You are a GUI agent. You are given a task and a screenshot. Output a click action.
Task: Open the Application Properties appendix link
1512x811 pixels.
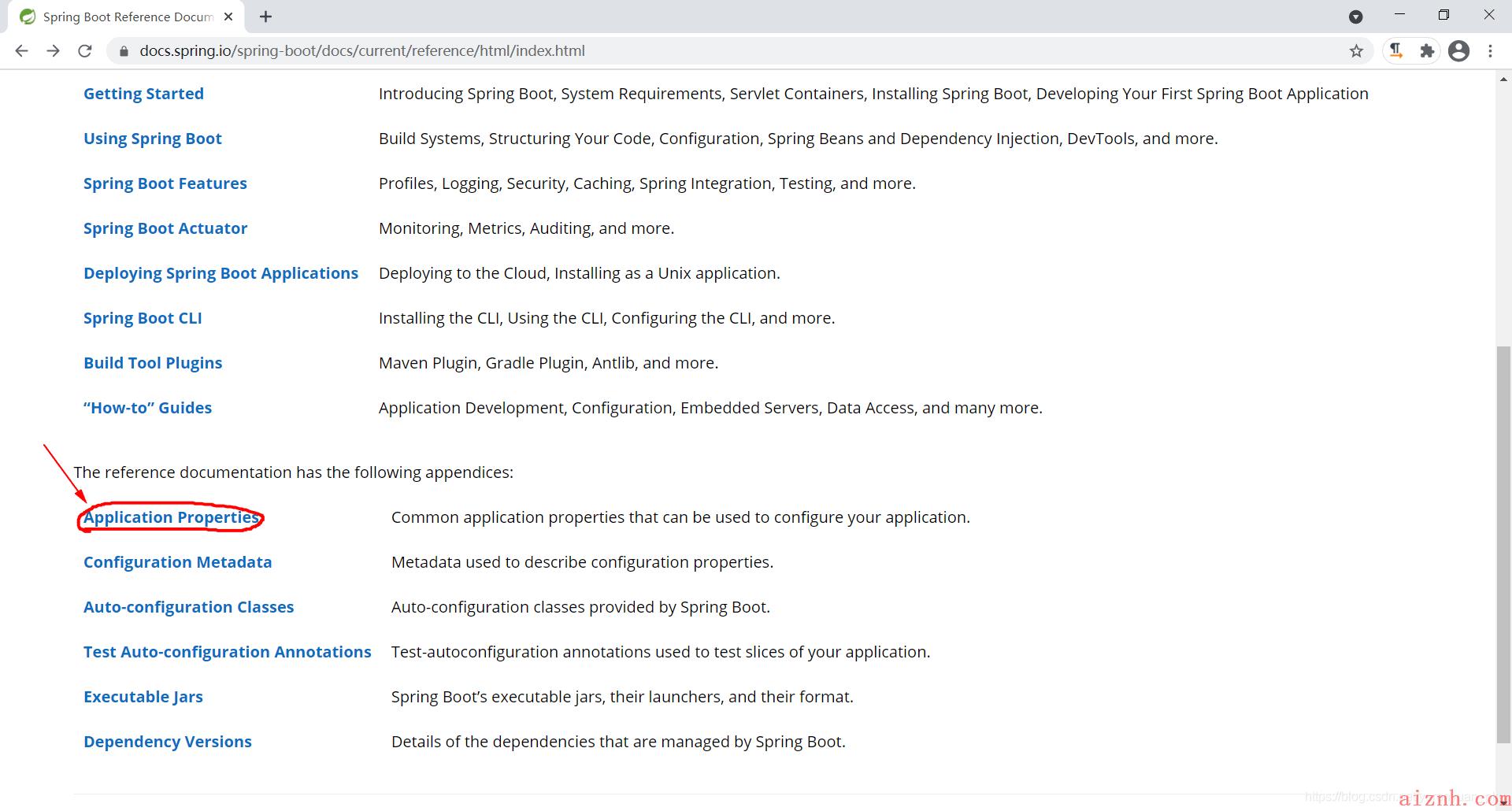172,517
